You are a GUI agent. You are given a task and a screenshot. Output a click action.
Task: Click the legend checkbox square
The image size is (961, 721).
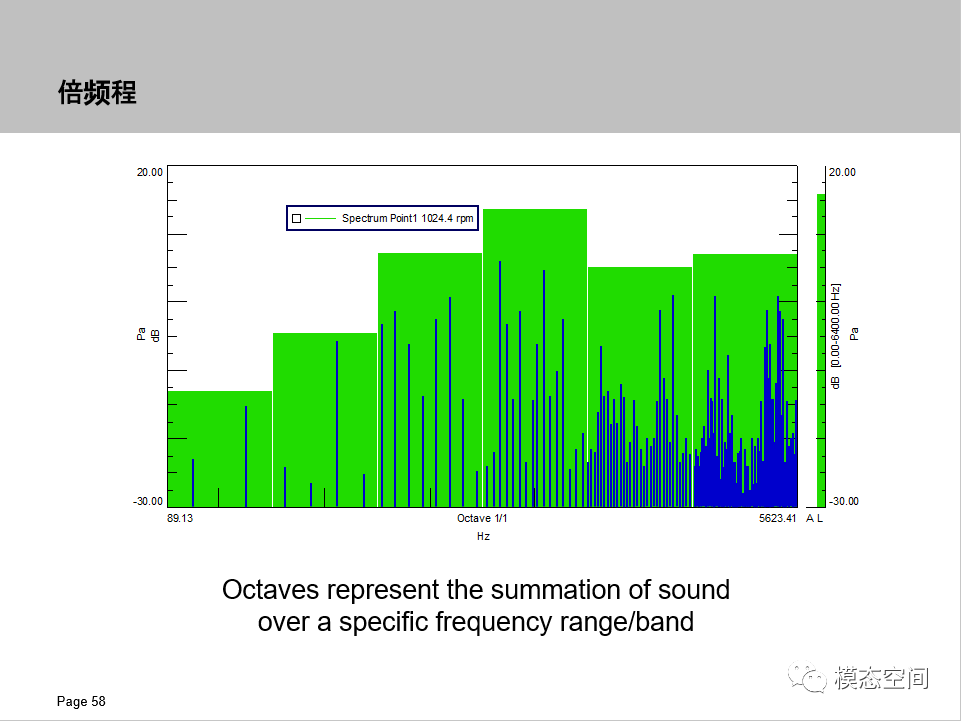297,218
